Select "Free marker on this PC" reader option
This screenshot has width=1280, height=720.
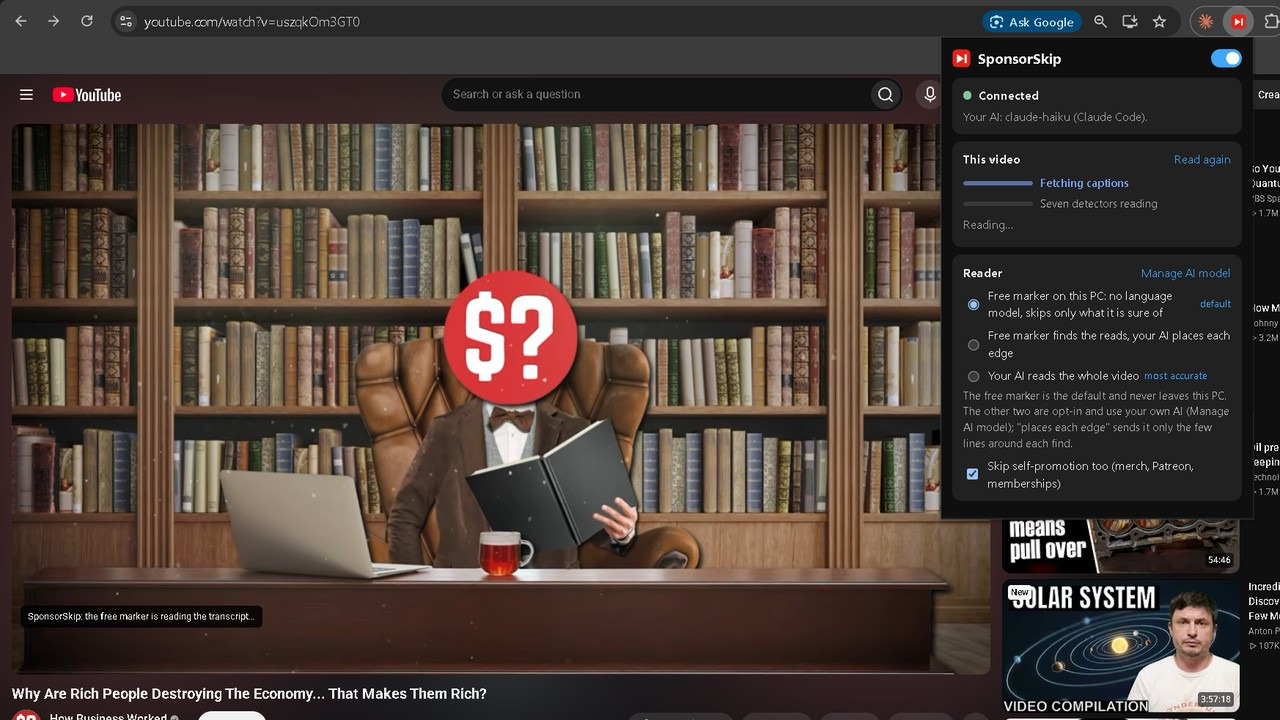coord(973,304)
